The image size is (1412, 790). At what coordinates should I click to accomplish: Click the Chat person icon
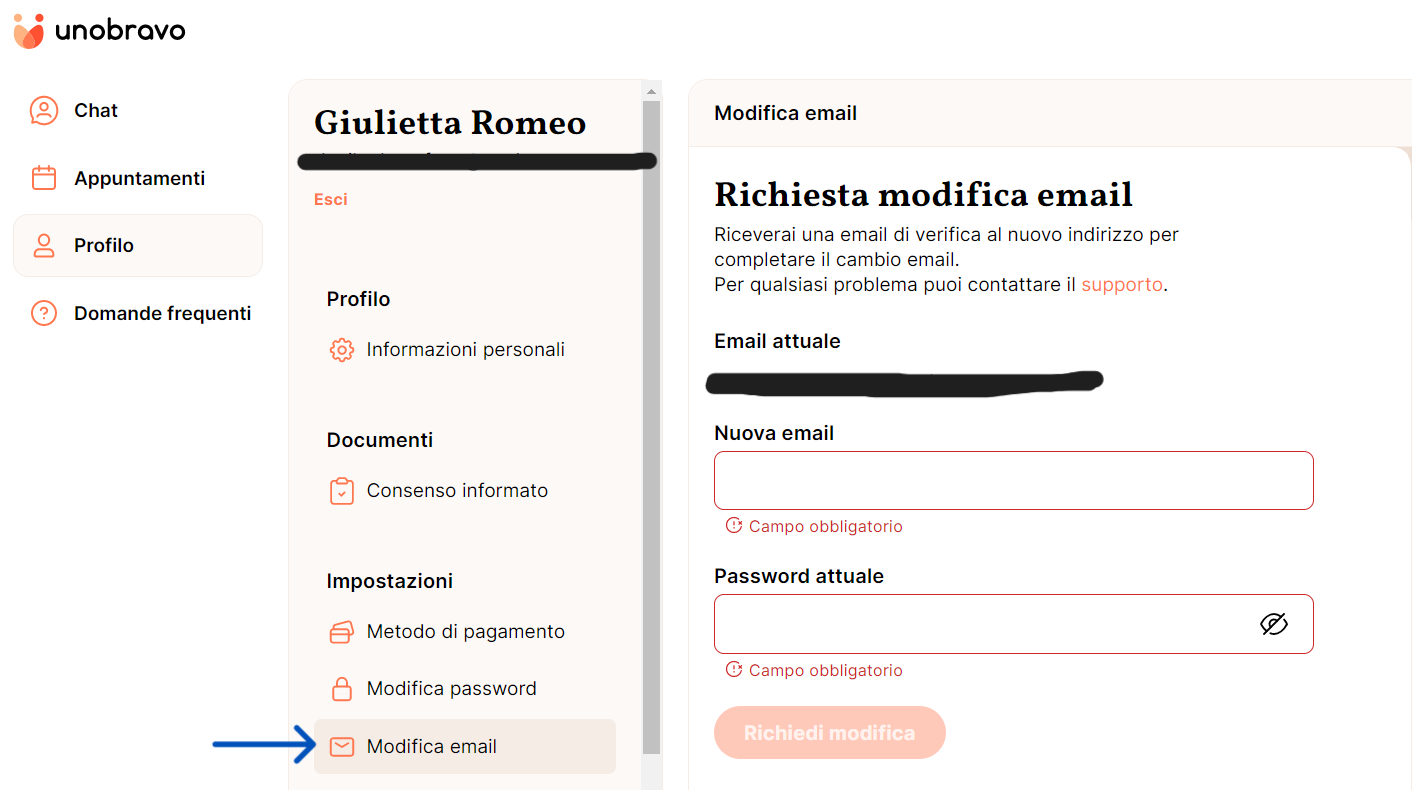click(44, 110)
